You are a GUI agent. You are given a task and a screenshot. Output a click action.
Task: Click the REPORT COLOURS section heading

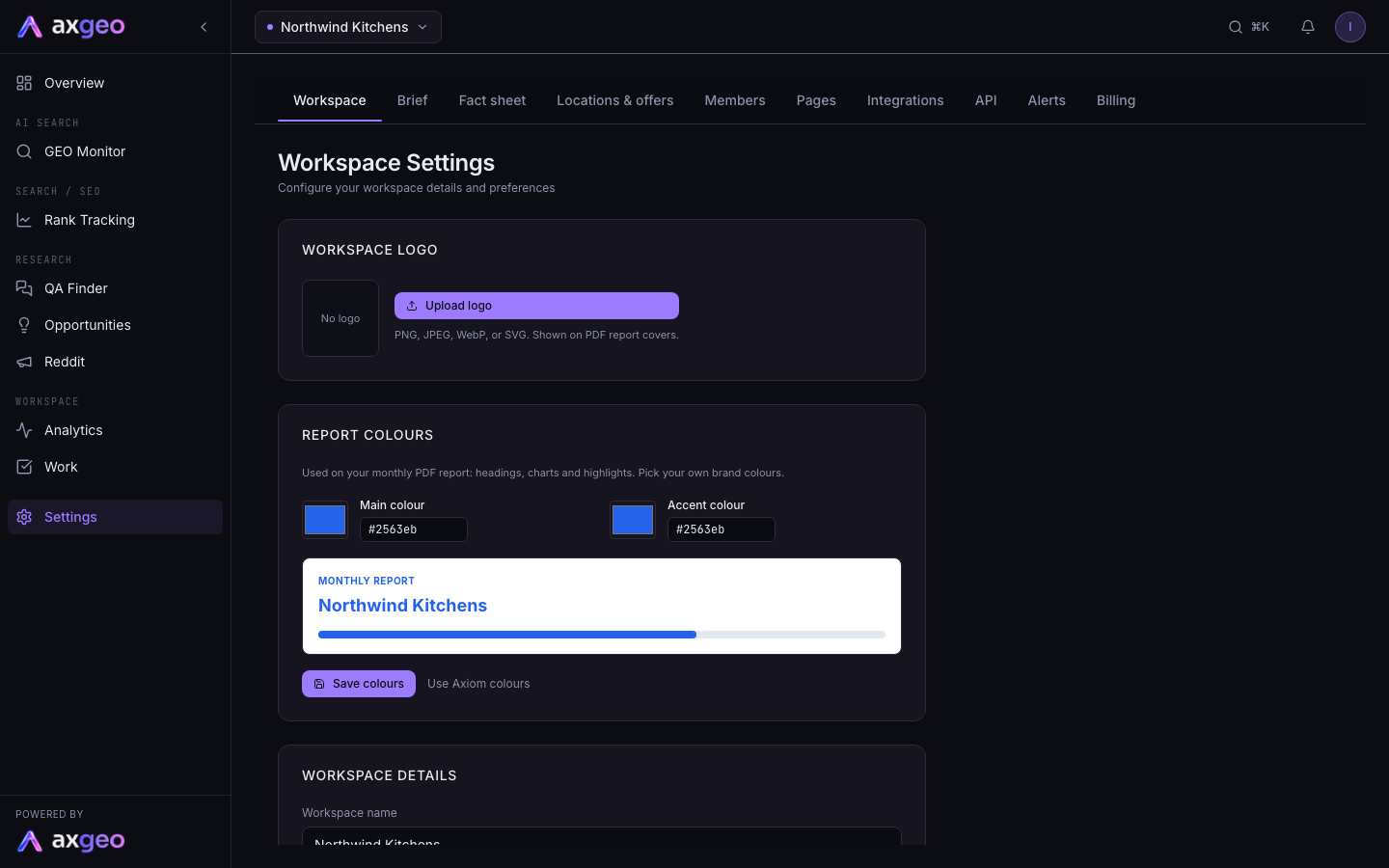click(x=368, y=435)
